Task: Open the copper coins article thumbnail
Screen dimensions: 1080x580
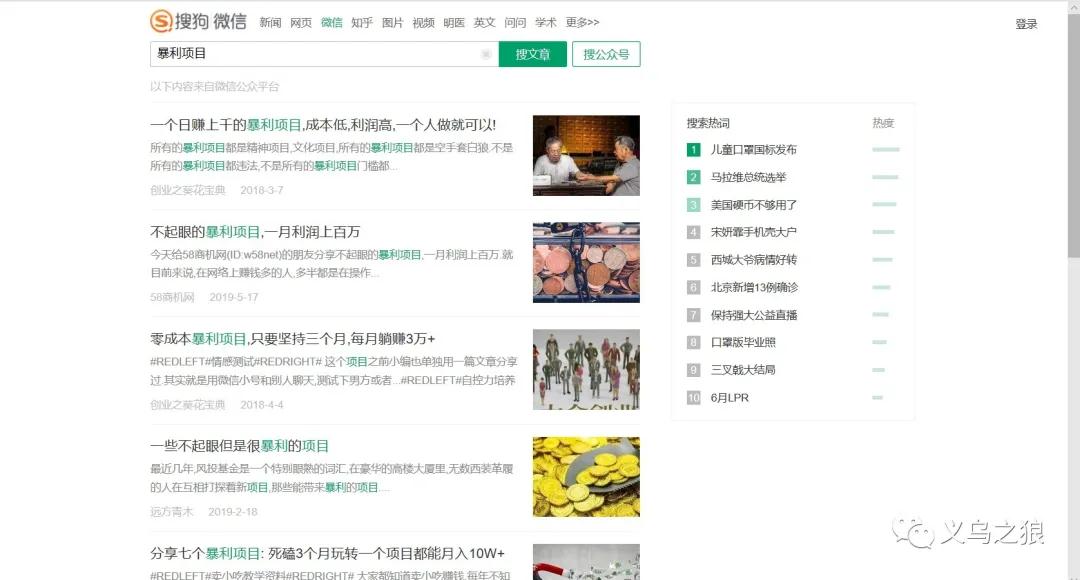Action: point(586,262)
